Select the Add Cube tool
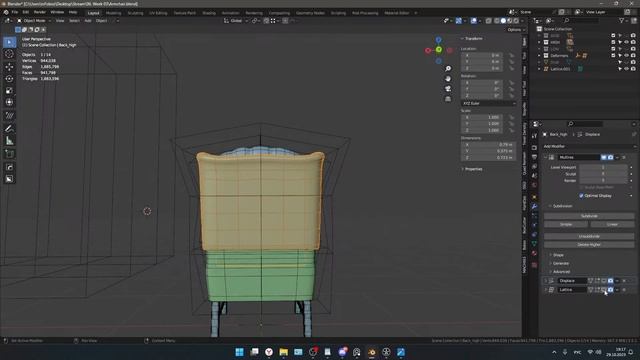This screenshot has height=360, width=640. click(9, 154)
